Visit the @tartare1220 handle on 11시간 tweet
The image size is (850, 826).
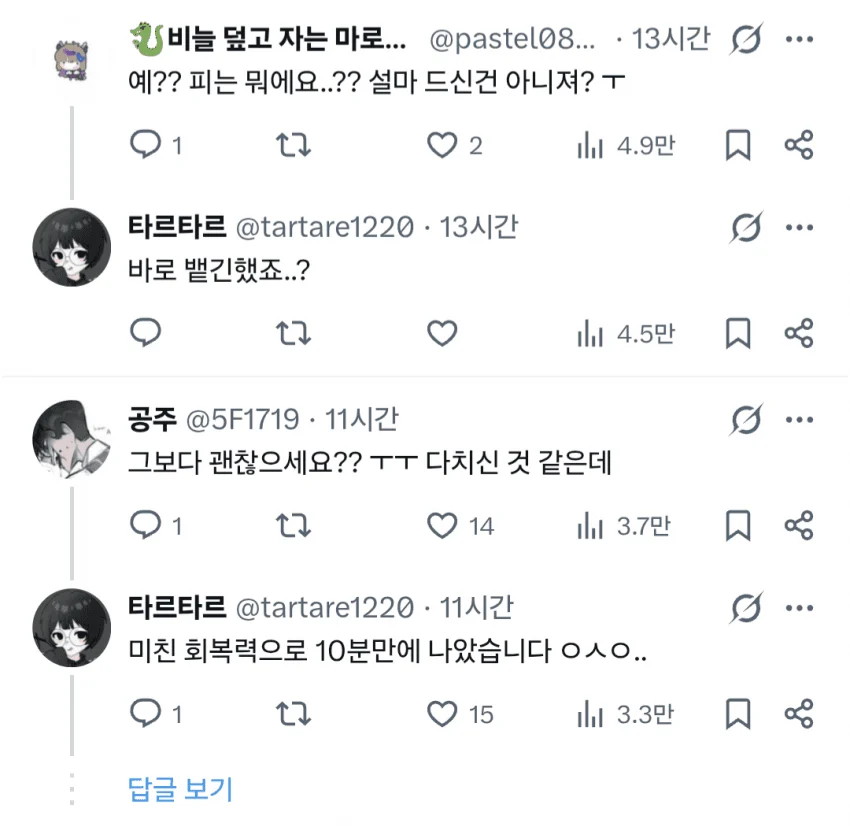click(x=325, y=608)
